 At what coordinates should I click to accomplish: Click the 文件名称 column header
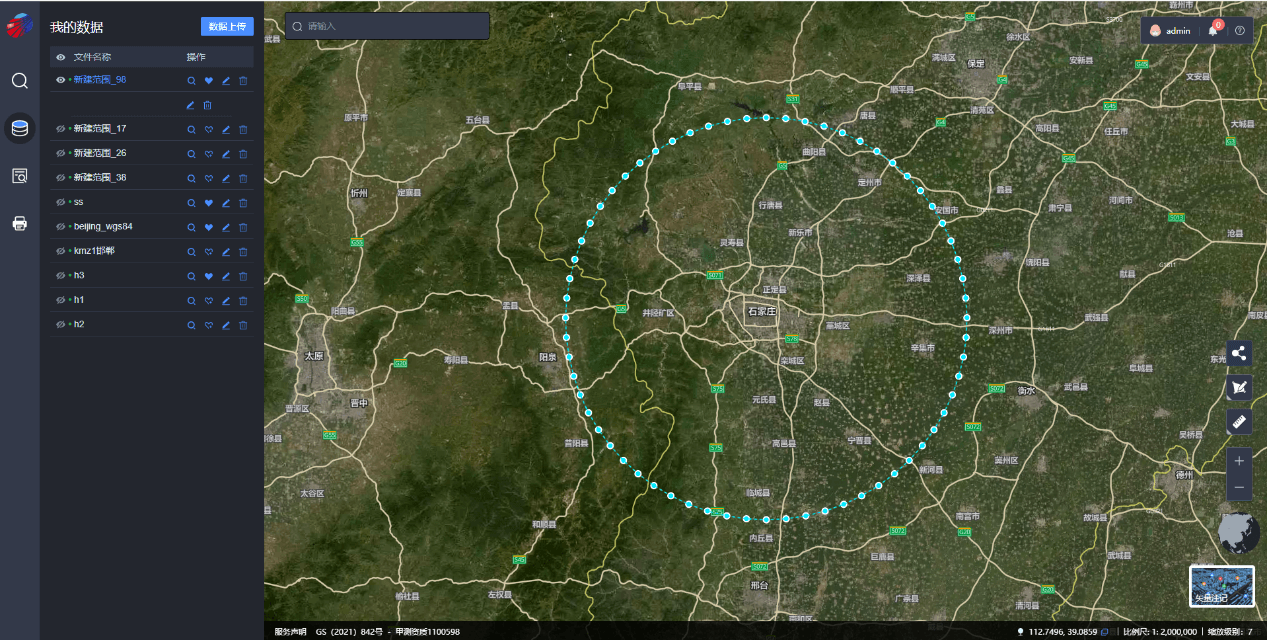point(92,57)
